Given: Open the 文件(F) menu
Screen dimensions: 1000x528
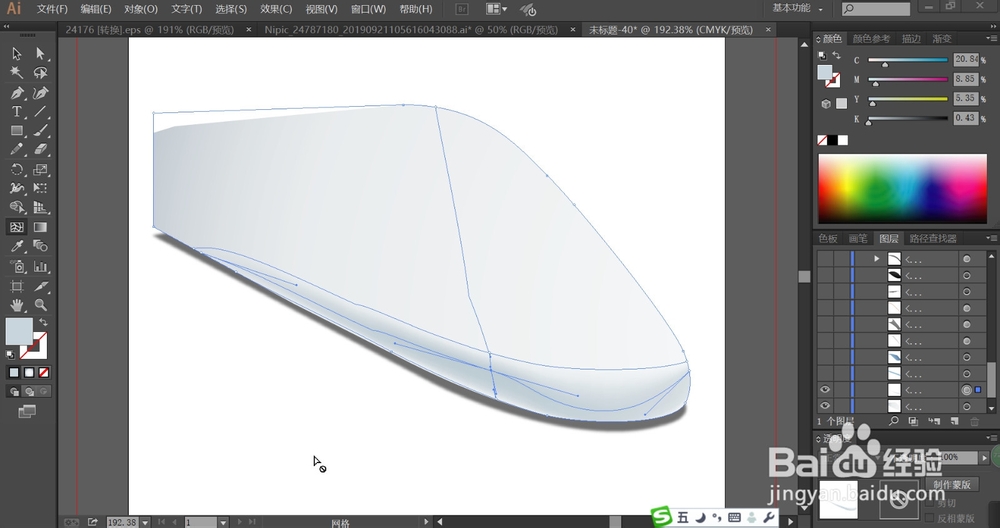Looking at the screenshot, I should [52, 9].
